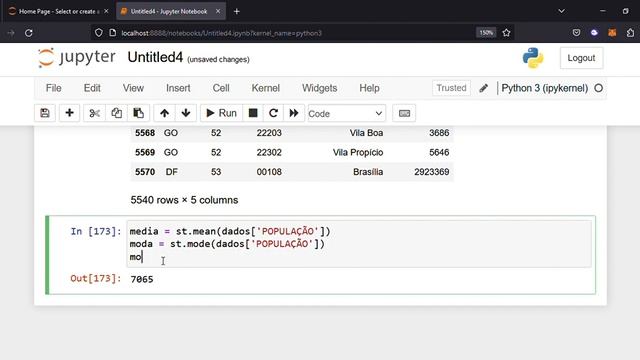Screen dimensions: 640x360
Task: Open the command palette keyboard icon
Action: (404, 113)
